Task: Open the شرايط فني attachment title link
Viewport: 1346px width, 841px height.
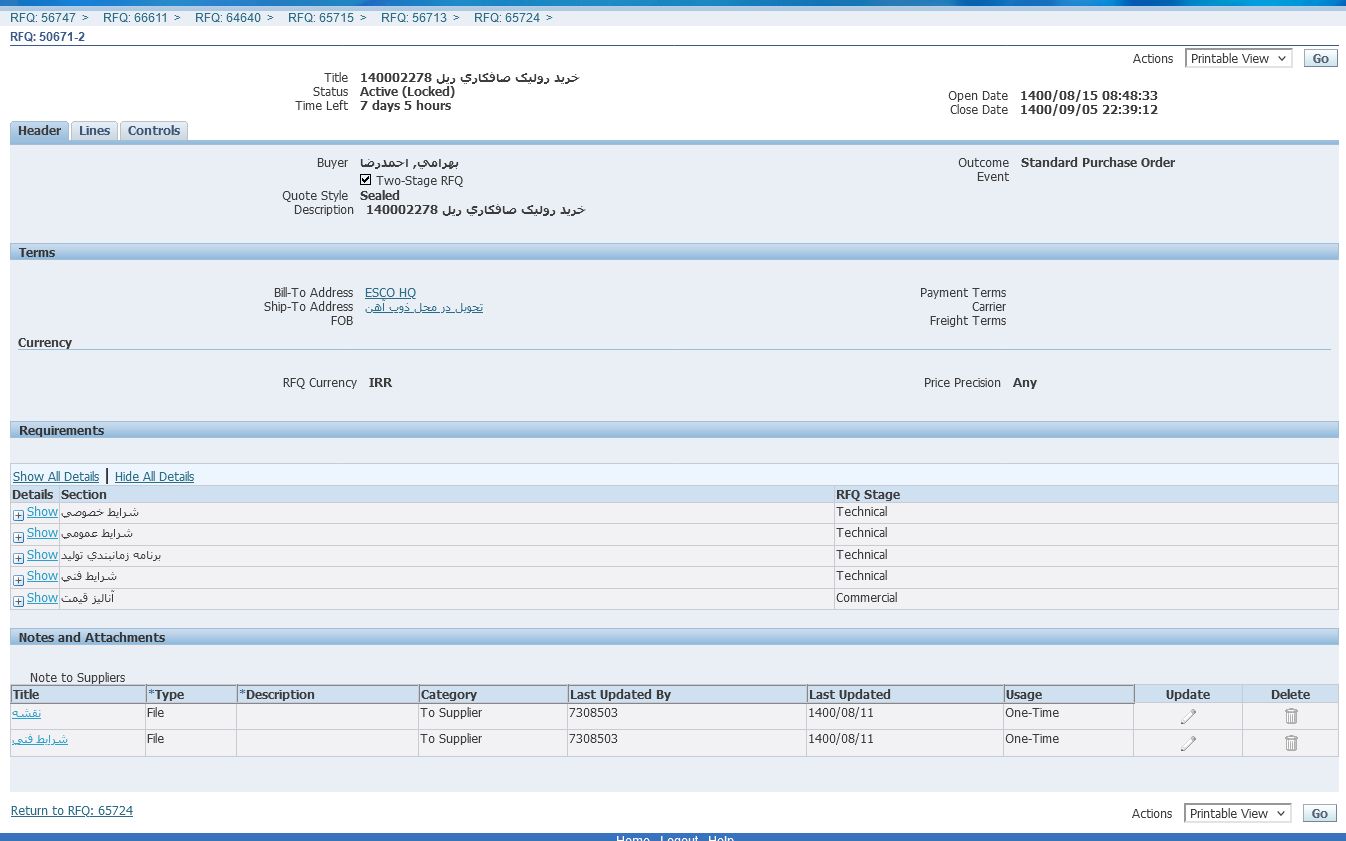Action: pyautogui.click(x=40, y=739)
